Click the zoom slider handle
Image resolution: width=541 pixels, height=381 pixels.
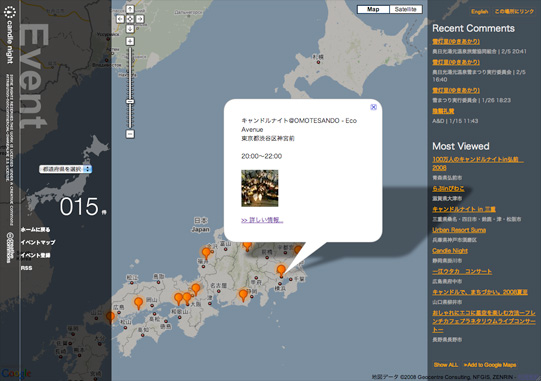click(130, 101)
